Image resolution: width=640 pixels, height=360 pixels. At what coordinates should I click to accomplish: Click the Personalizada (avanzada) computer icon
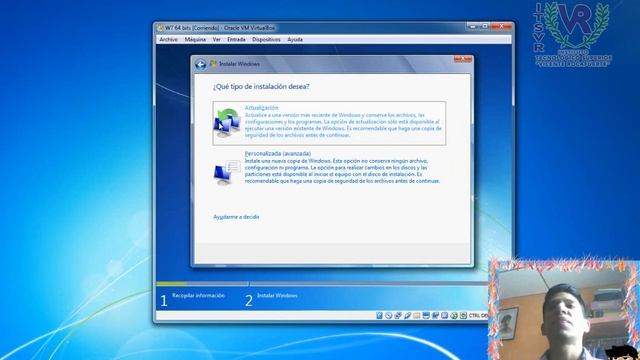click(x=227, y=173)
